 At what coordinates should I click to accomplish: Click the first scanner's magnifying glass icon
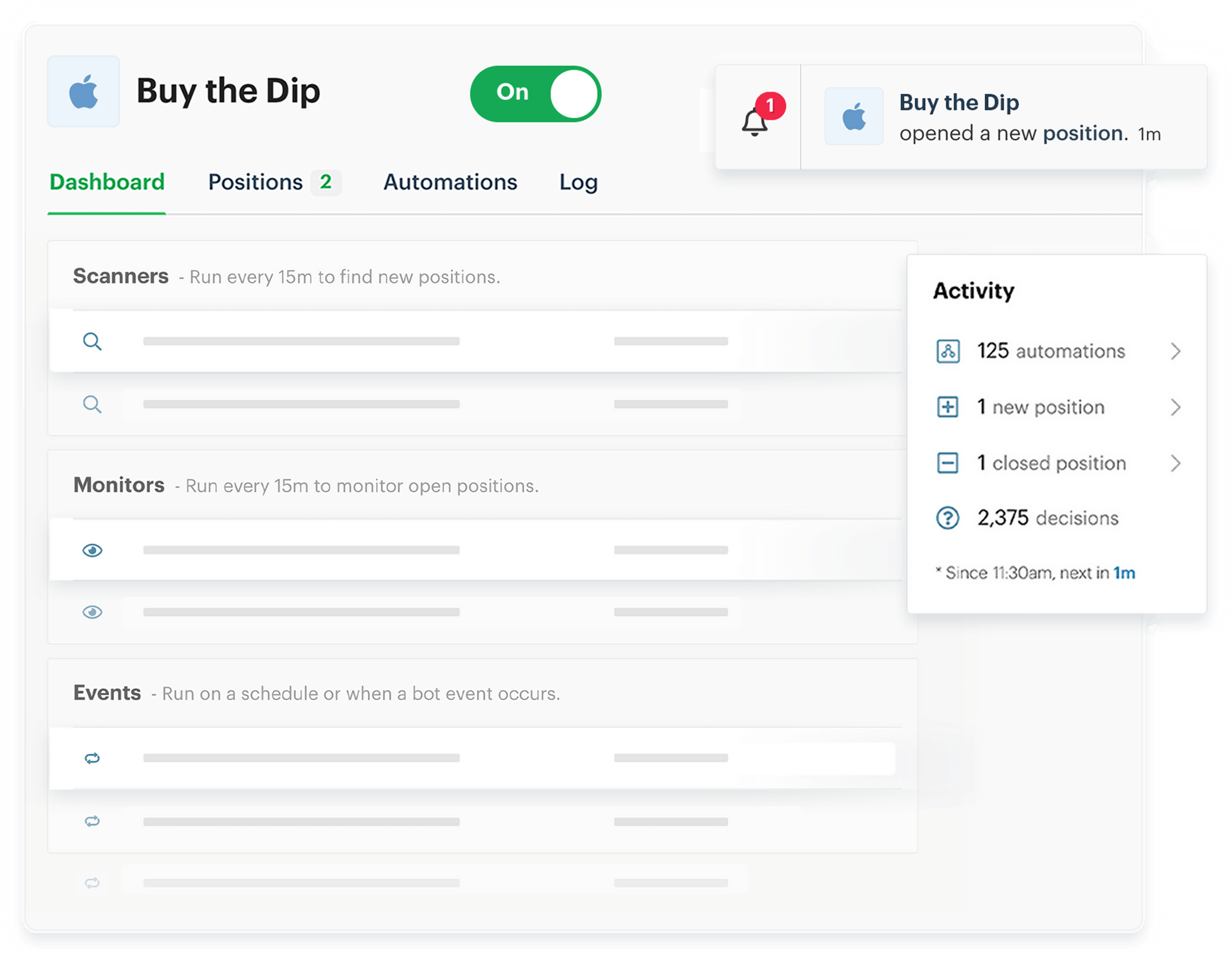pos(92,341)
